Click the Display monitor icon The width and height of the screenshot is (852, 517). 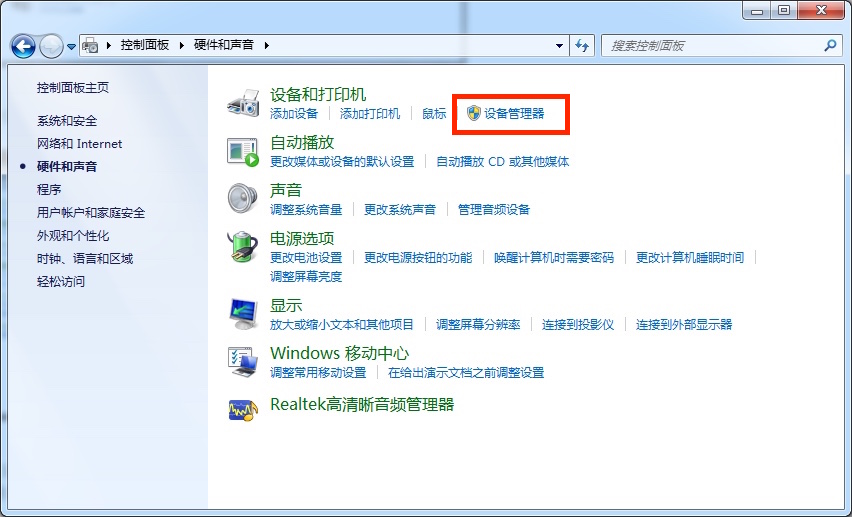pos(243,314)
